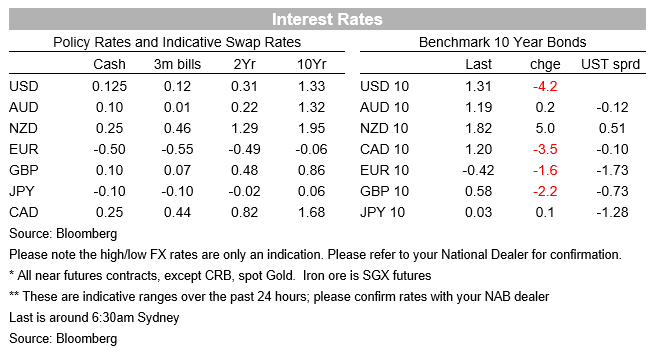Click the JPY 10 row label
This screenshot has width=659, height=360.
[x=382, y=212]
